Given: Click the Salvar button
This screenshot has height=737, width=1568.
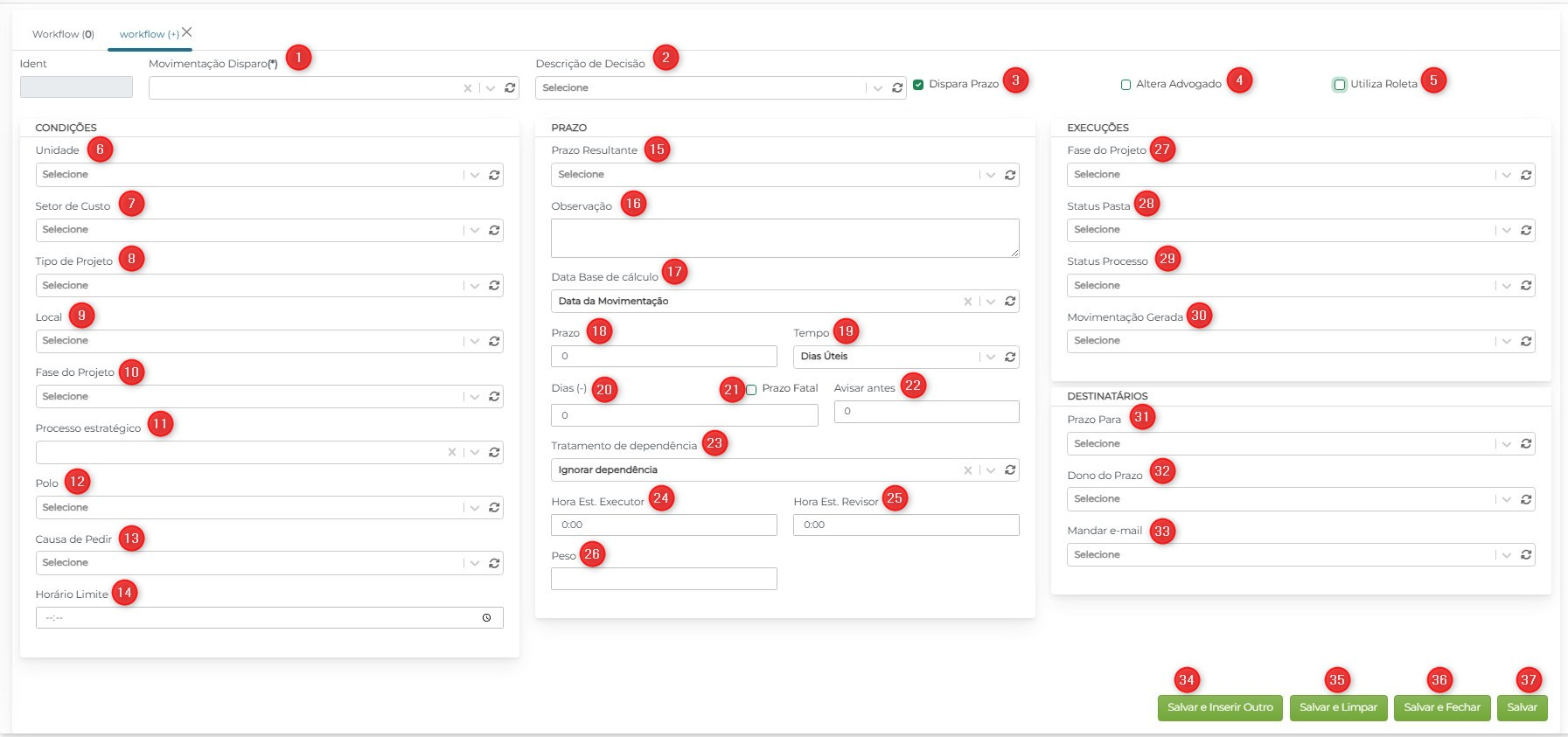Looking at the screenshot, I should click(x=1522, y=707).
